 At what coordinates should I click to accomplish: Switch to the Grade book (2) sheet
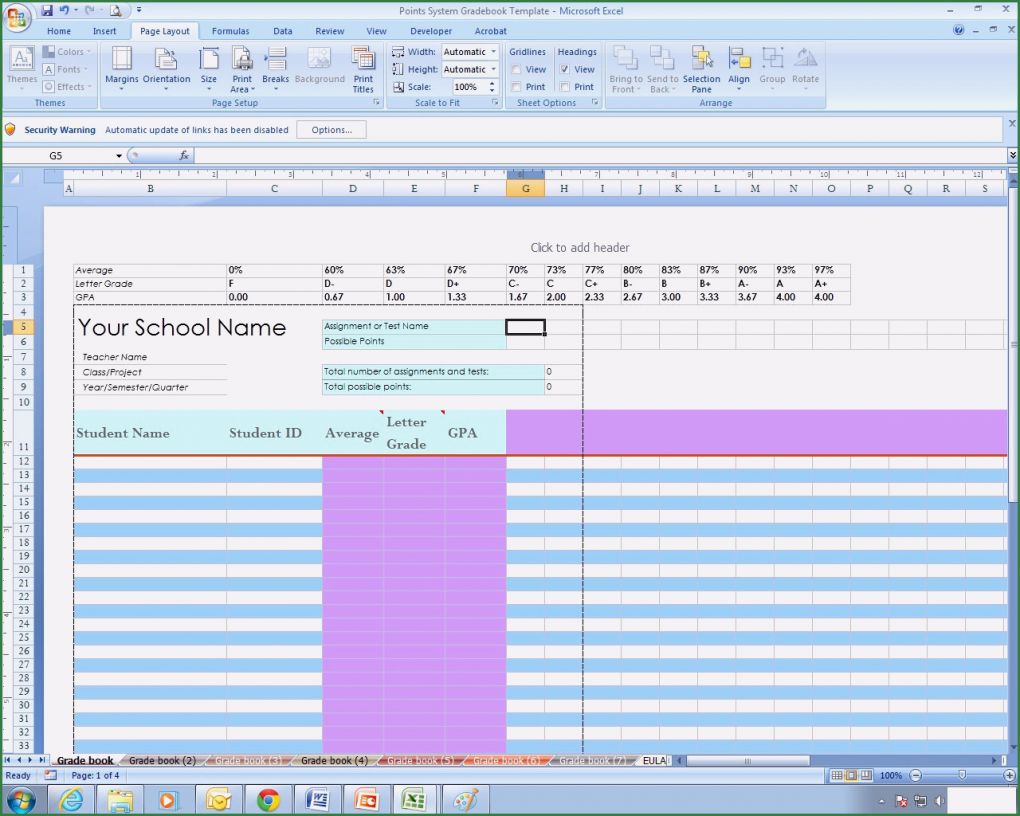pos(162,761)
